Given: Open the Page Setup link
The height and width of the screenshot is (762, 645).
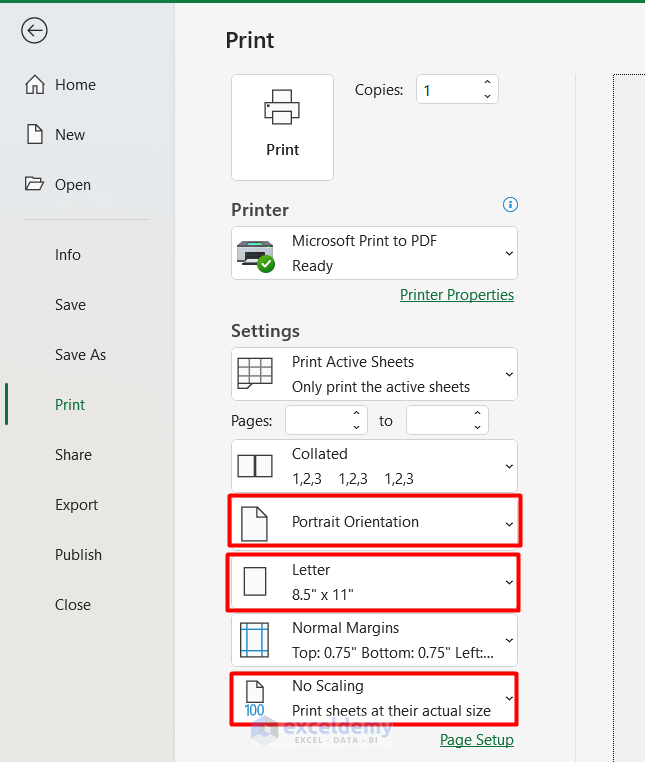Looking at the screenshot, I should (477, 740).
